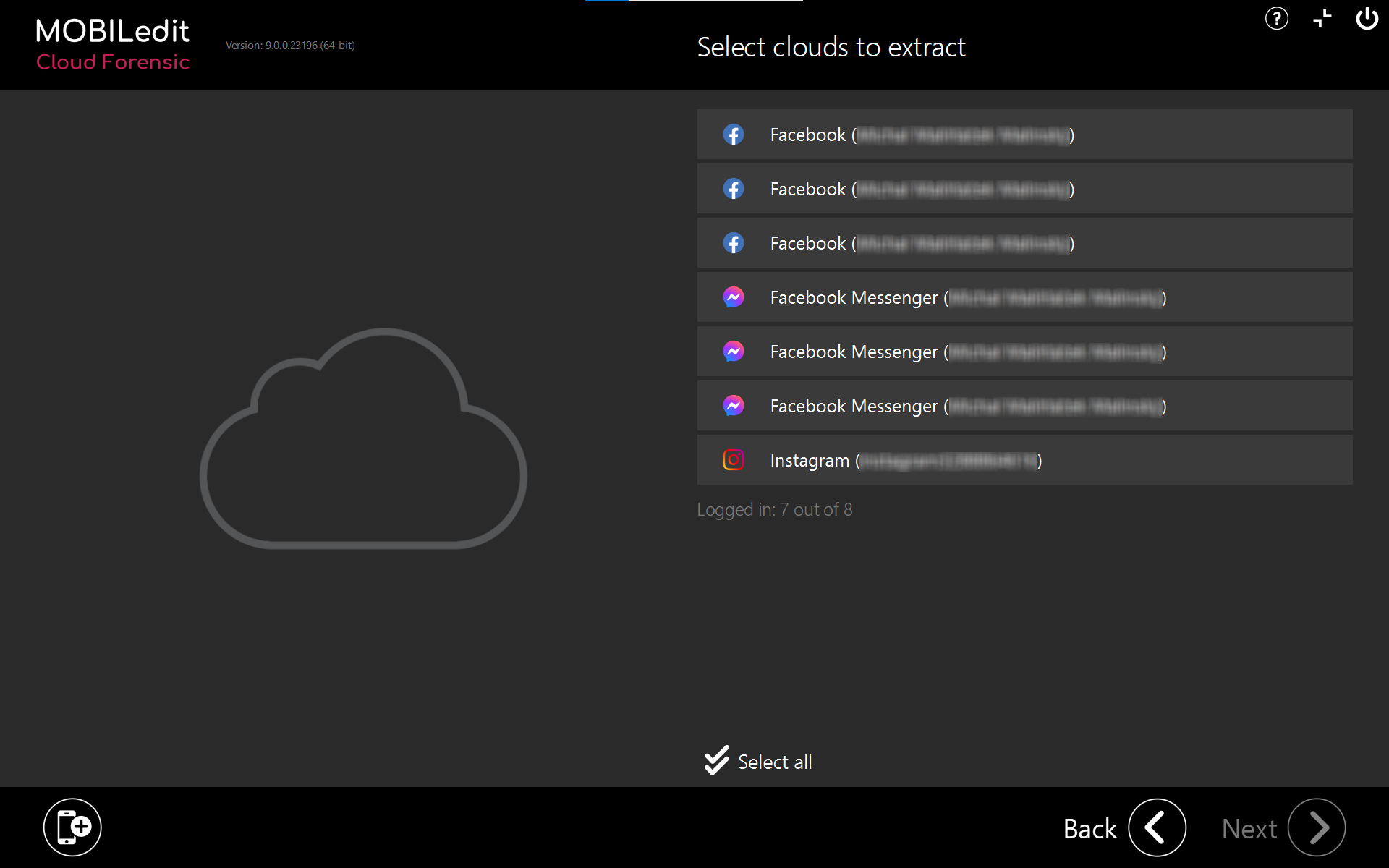Image resolution: width=1389 pixels, height=868 pixels.
Task: Toggle the Instagram account selection
Action: [x=1024, y=459]
